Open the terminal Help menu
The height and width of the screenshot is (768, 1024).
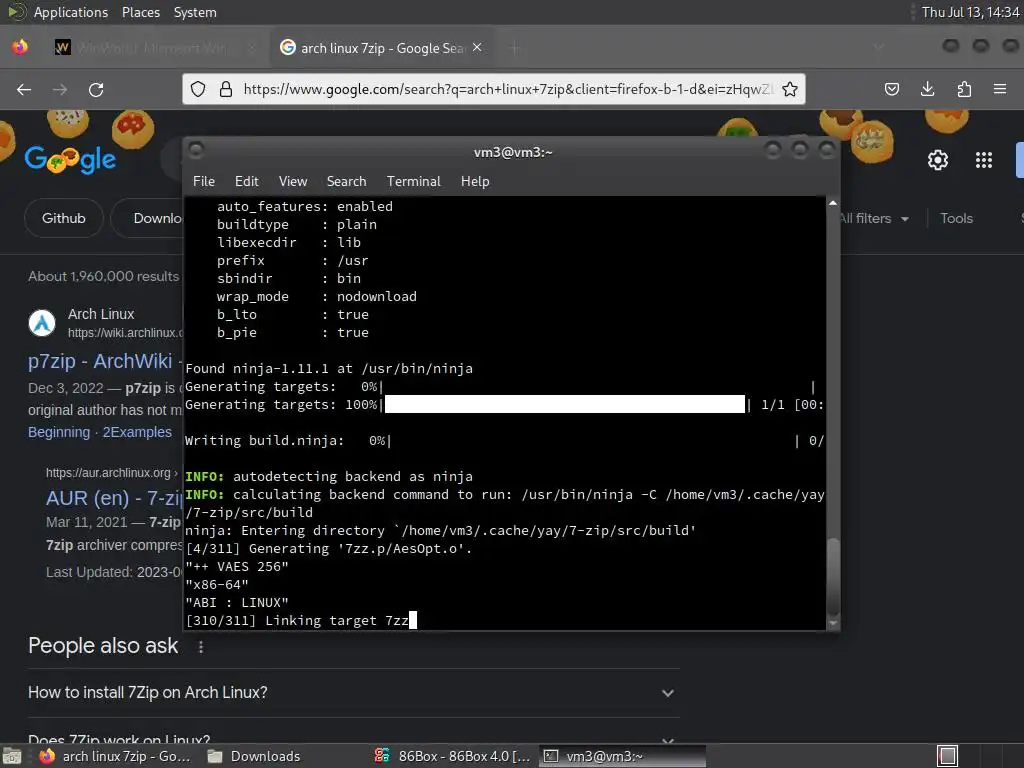475,182
